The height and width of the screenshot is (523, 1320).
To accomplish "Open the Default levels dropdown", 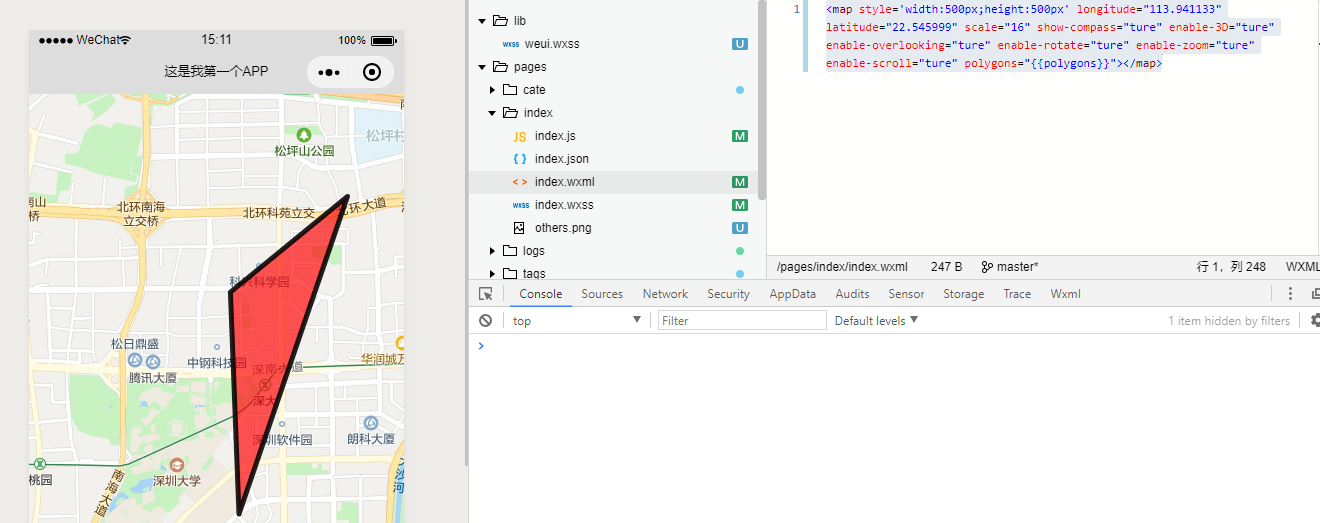I will point(876,321).
